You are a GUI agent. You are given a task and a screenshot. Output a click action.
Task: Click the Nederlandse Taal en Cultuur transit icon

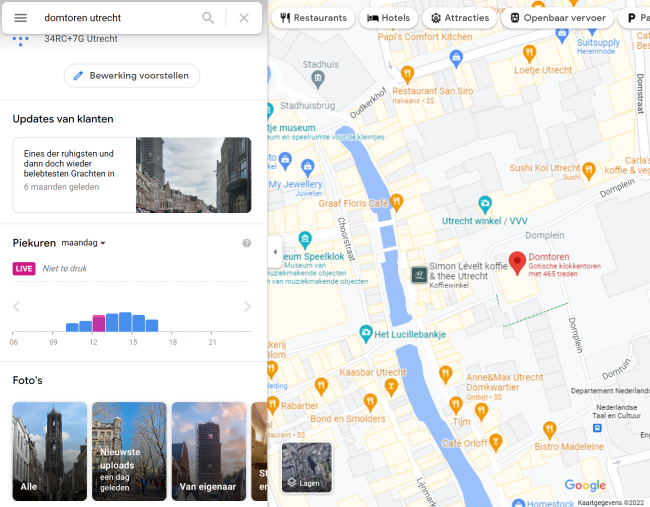coord(597,428)
